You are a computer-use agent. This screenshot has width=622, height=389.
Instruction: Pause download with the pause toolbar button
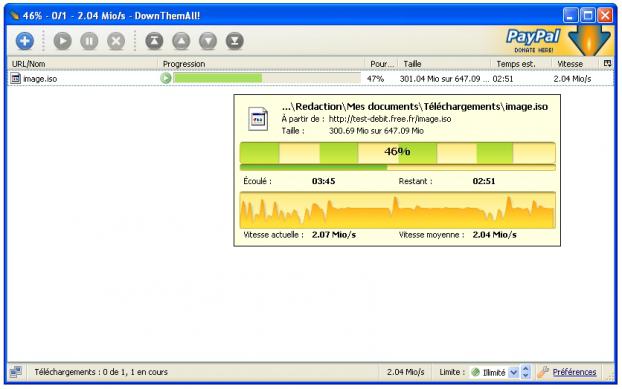click(89, 41)
